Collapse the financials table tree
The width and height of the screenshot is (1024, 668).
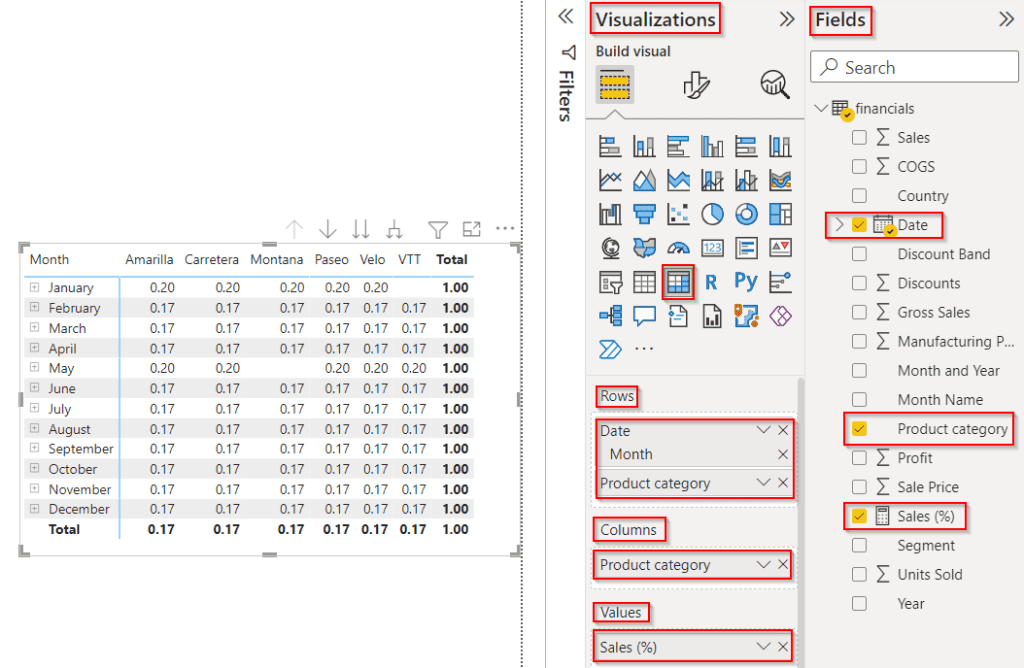tap(822, 108)
